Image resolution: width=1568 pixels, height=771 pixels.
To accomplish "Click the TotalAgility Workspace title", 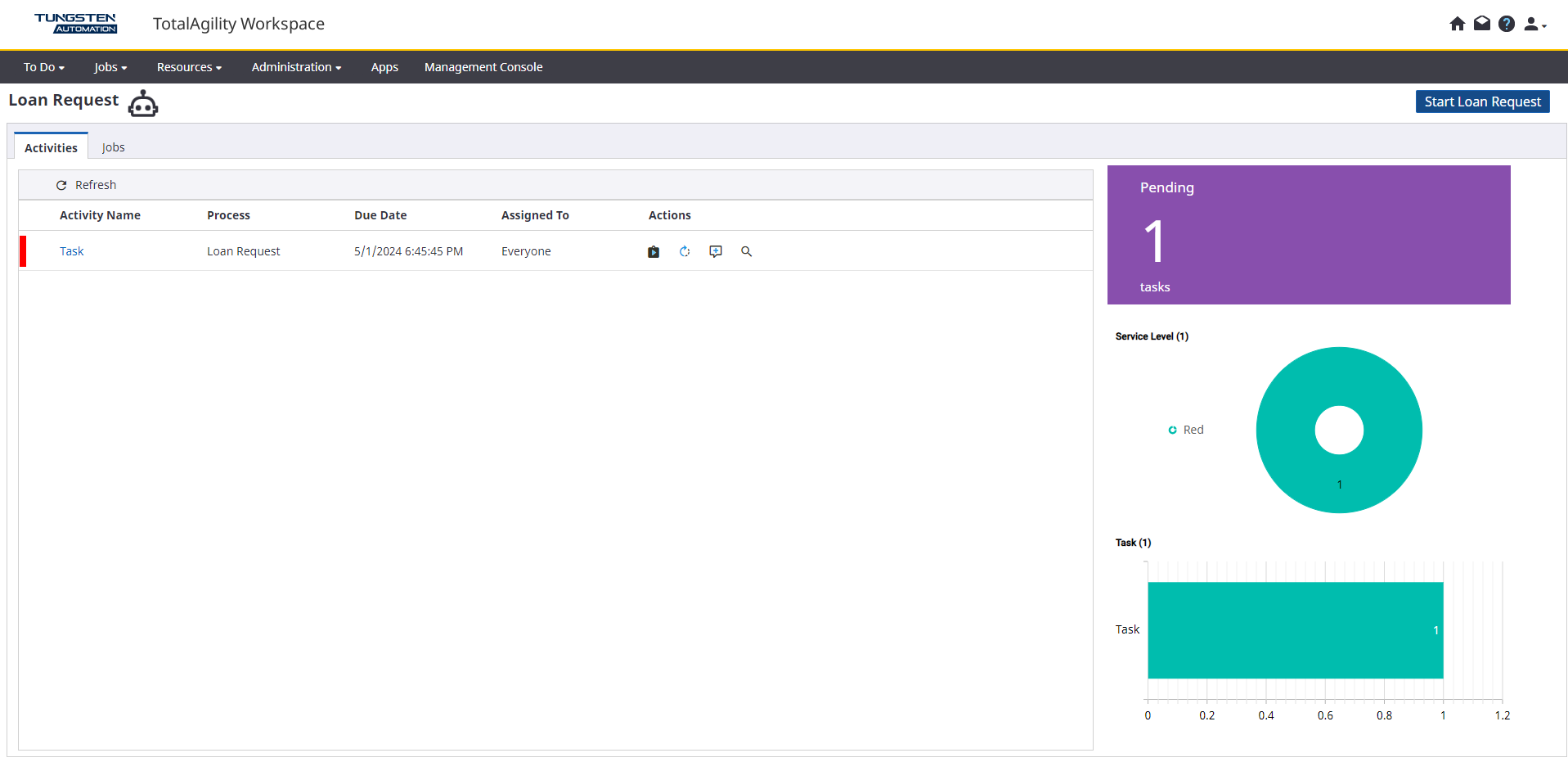I will point(239,24).
